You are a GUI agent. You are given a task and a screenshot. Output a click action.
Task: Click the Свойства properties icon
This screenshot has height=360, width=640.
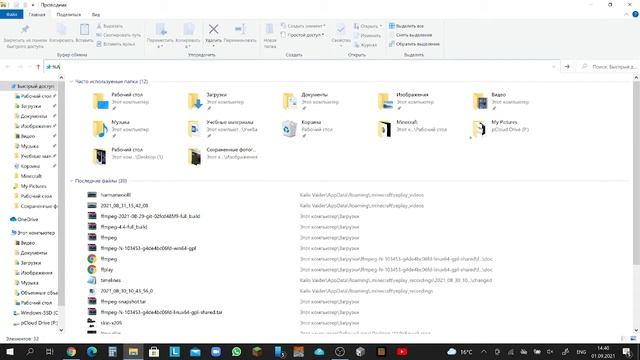[x=340, y=29]
